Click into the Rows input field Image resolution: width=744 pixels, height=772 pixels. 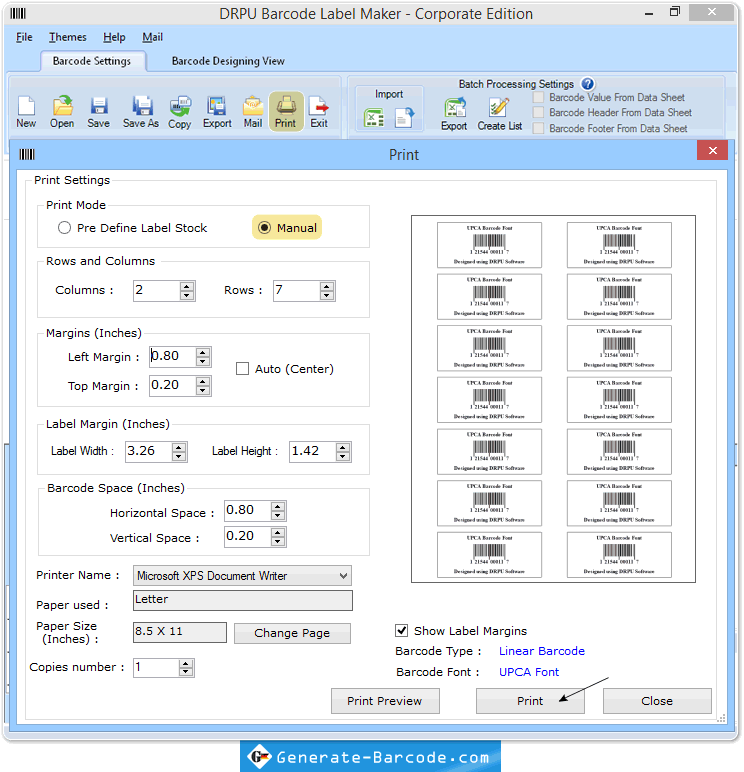296,290
